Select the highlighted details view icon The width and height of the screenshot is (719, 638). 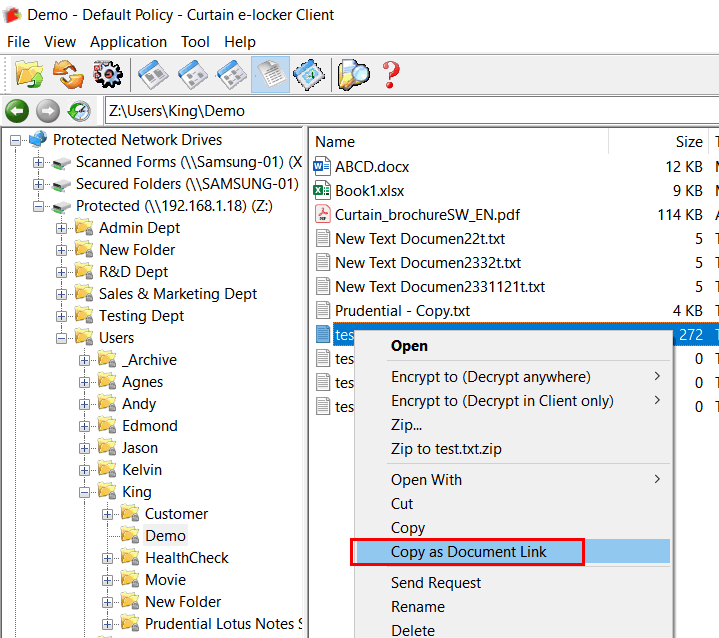pos(270,74)
